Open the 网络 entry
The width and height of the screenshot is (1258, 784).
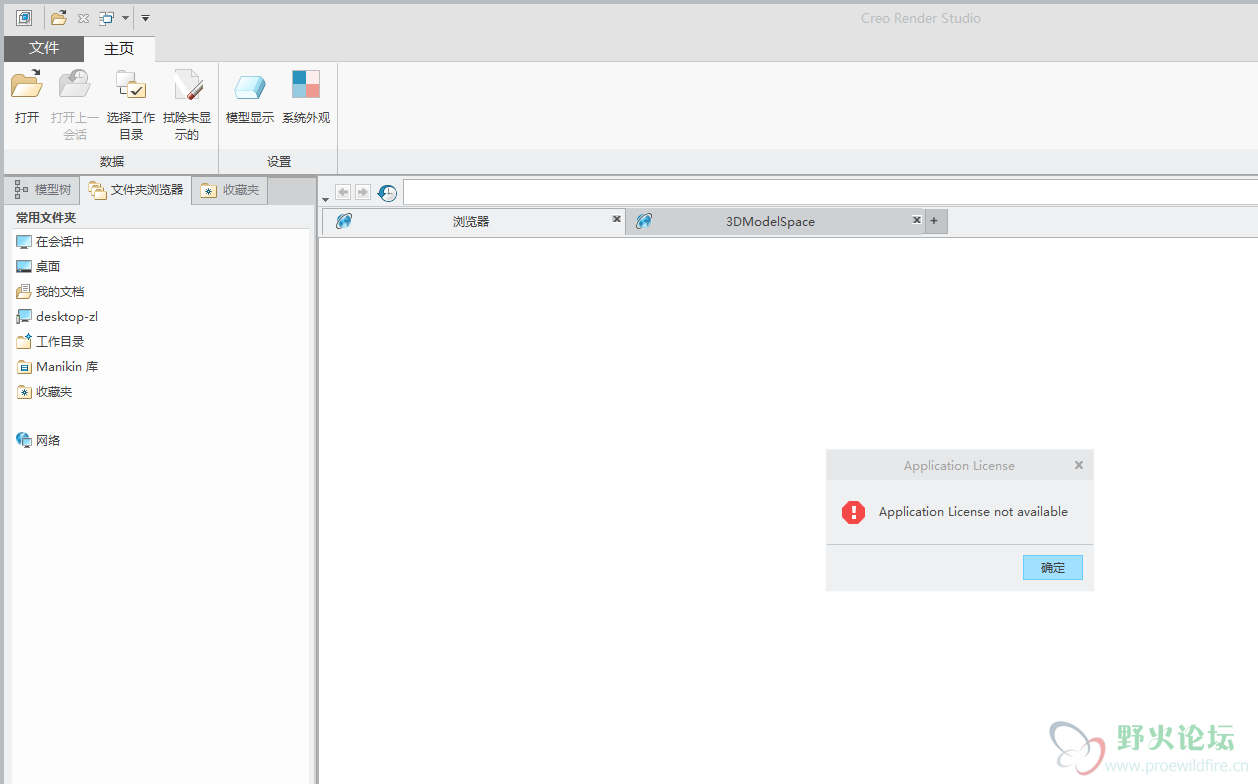coord(38,440)
